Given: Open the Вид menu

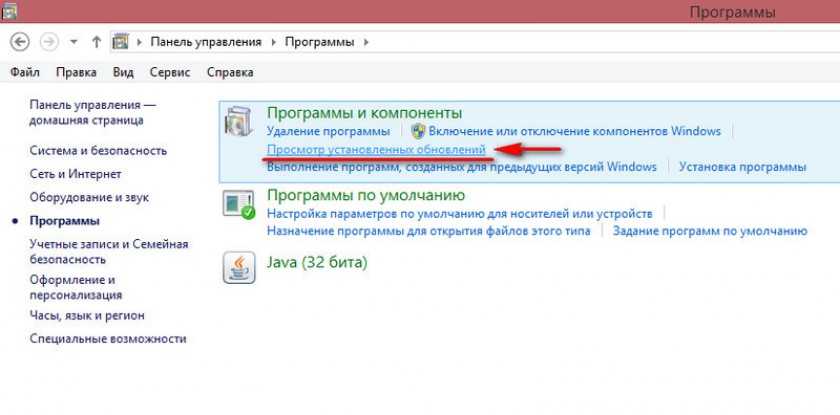Looking at the screenshot, I should 123,72.
